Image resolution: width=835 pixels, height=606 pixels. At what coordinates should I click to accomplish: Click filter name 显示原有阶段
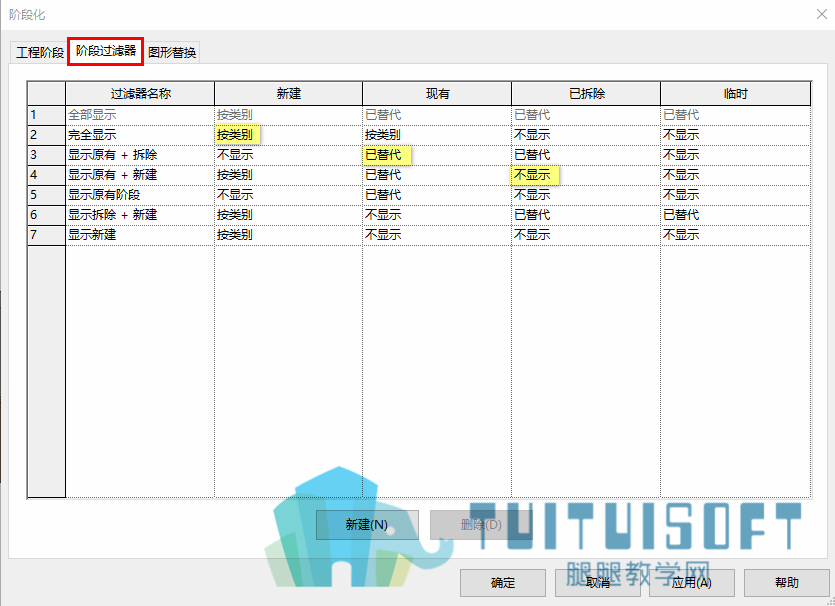(x=140, y=195)
